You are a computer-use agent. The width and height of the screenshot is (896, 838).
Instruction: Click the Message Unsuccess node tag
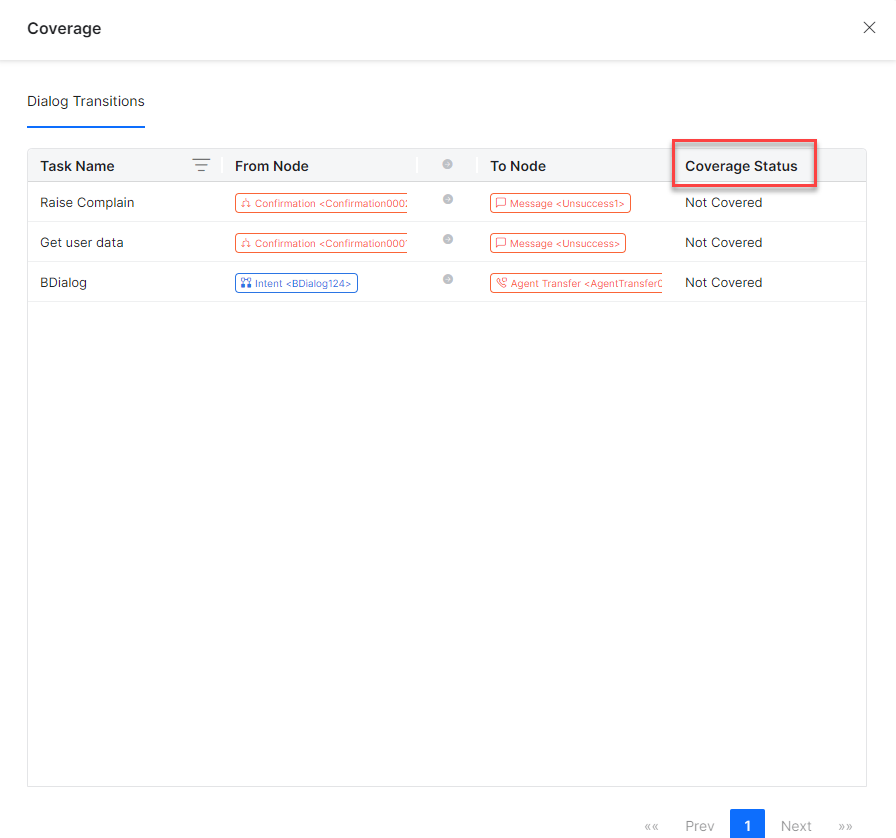[557, 243]
